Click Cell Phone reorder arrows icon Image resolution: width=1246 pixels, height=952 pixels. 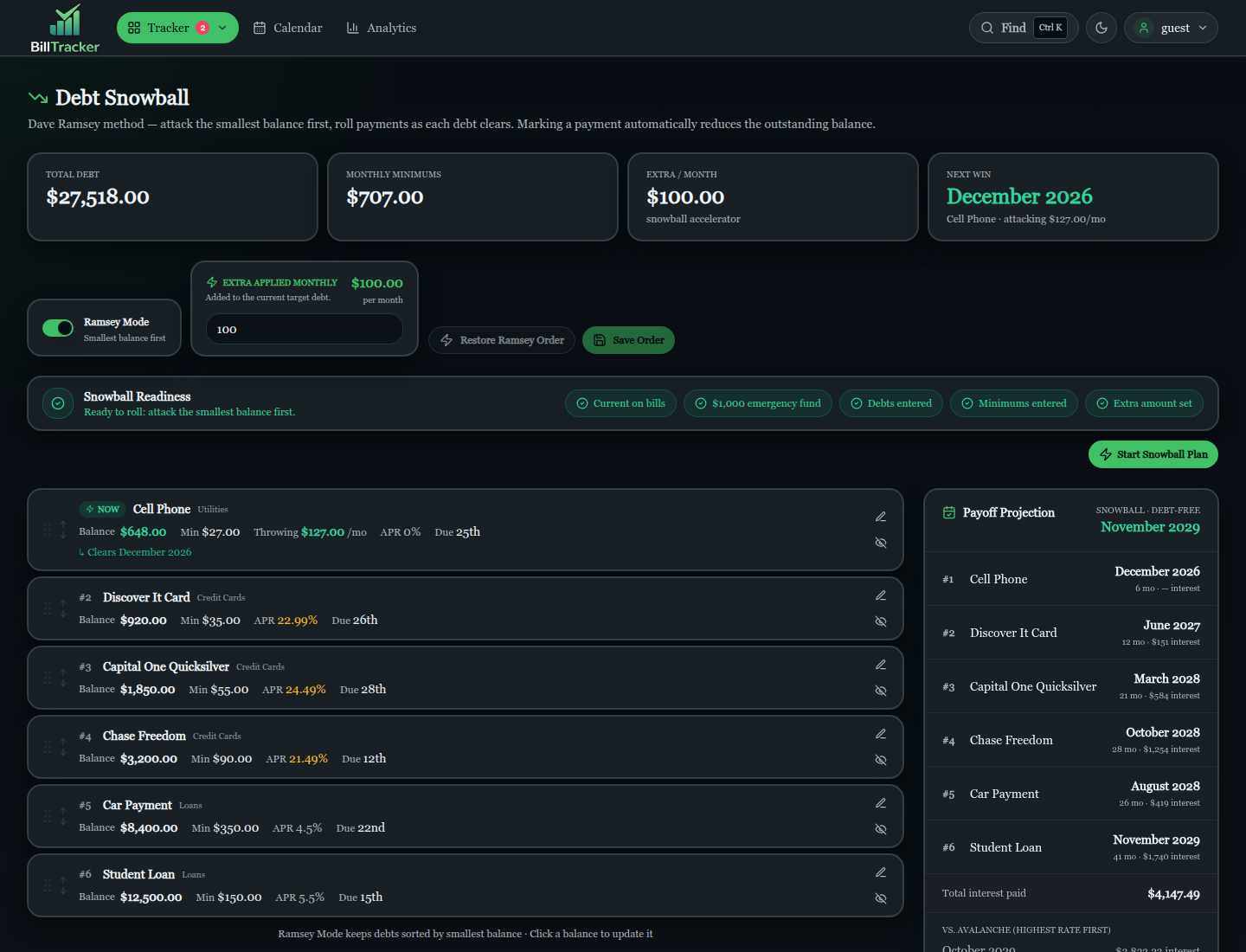click(63, 530)
